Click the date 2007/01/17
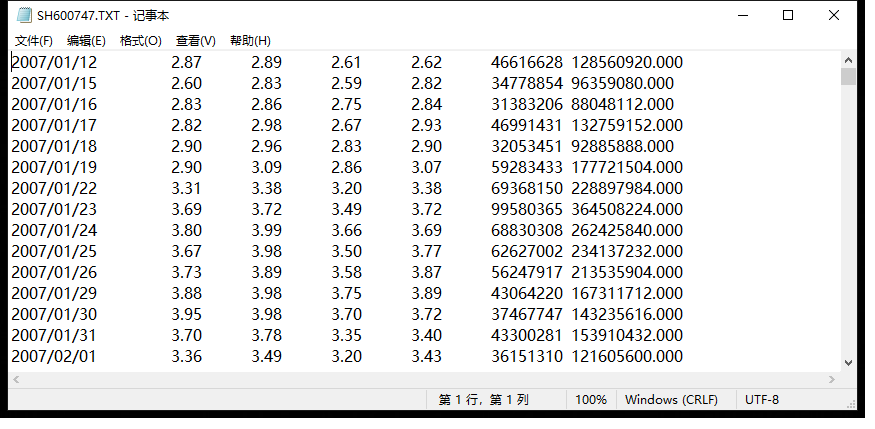 point(54,126)
